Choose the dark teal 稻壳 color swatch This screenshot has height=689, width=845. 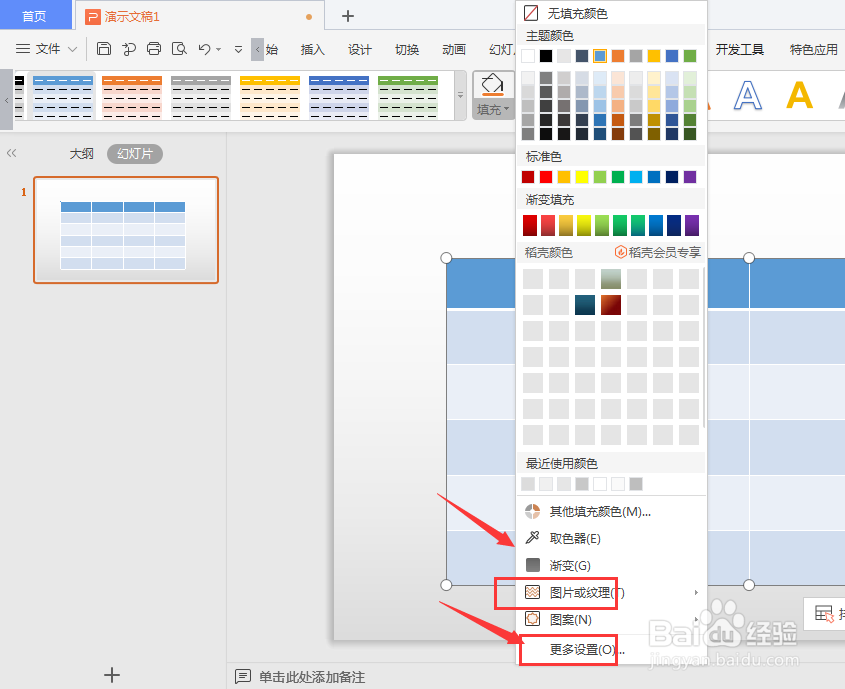coord(585,305)
